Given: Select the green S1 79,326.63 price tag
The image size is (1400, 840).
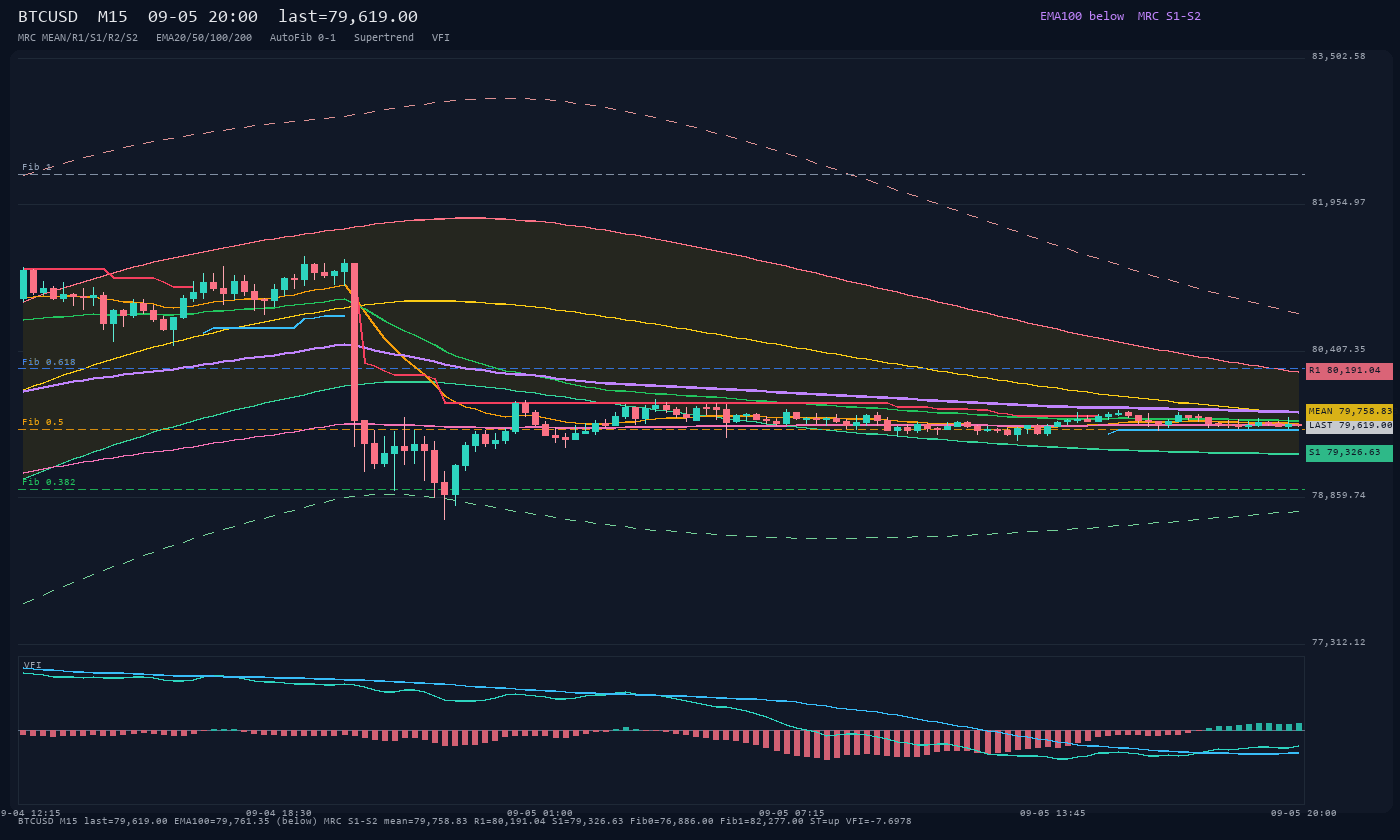Looking at the screenshot, I should click(x=1349, y=453).
